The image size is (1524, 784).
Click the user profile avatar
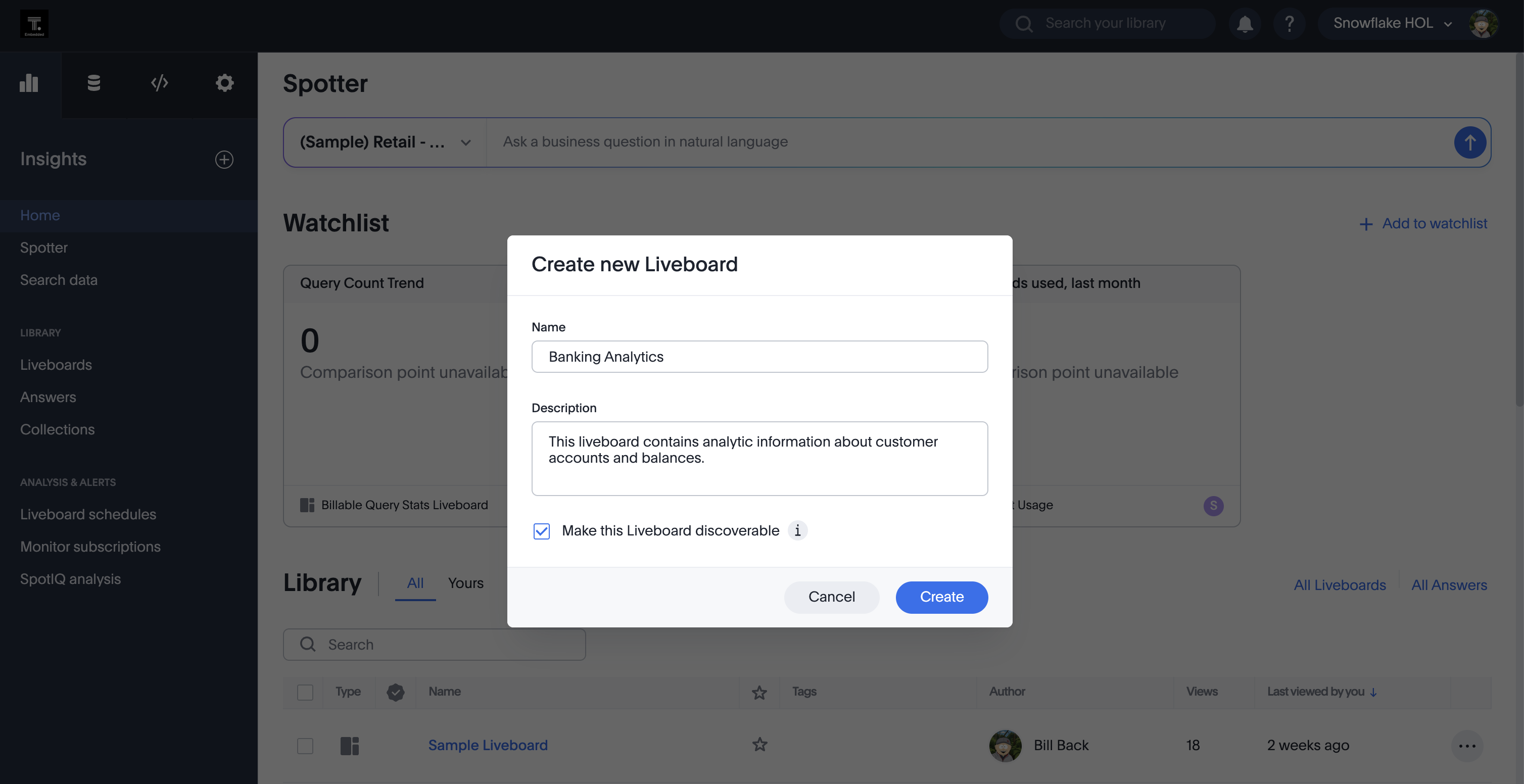pos(1483,24)
